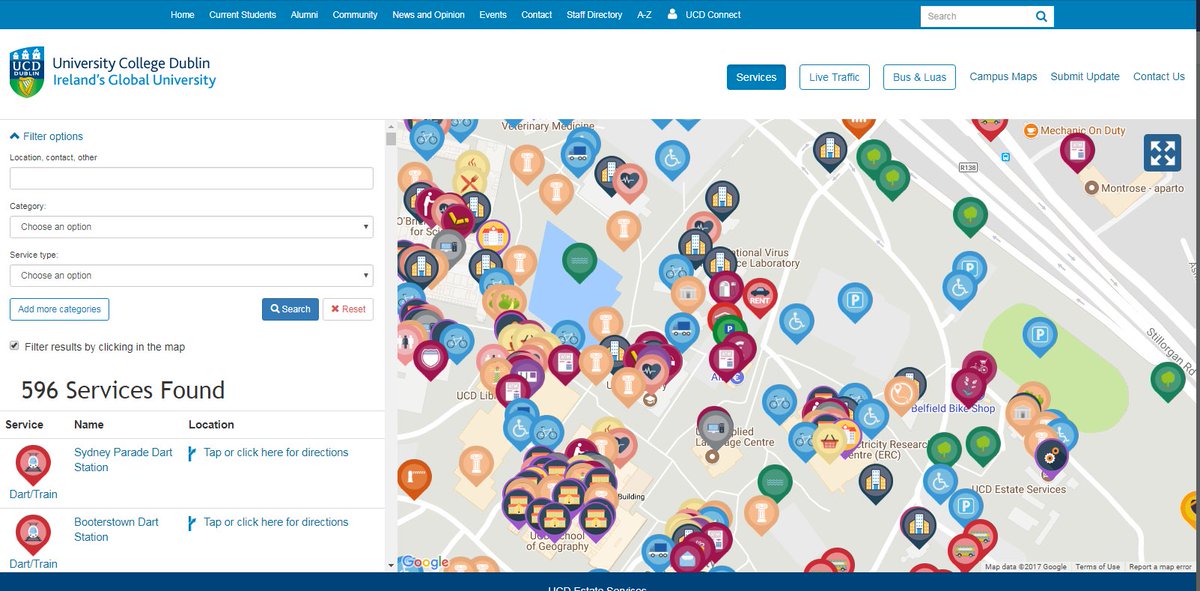
Task: Select the truck marker below Veterinary Medicine
Action: pos(576,156)
